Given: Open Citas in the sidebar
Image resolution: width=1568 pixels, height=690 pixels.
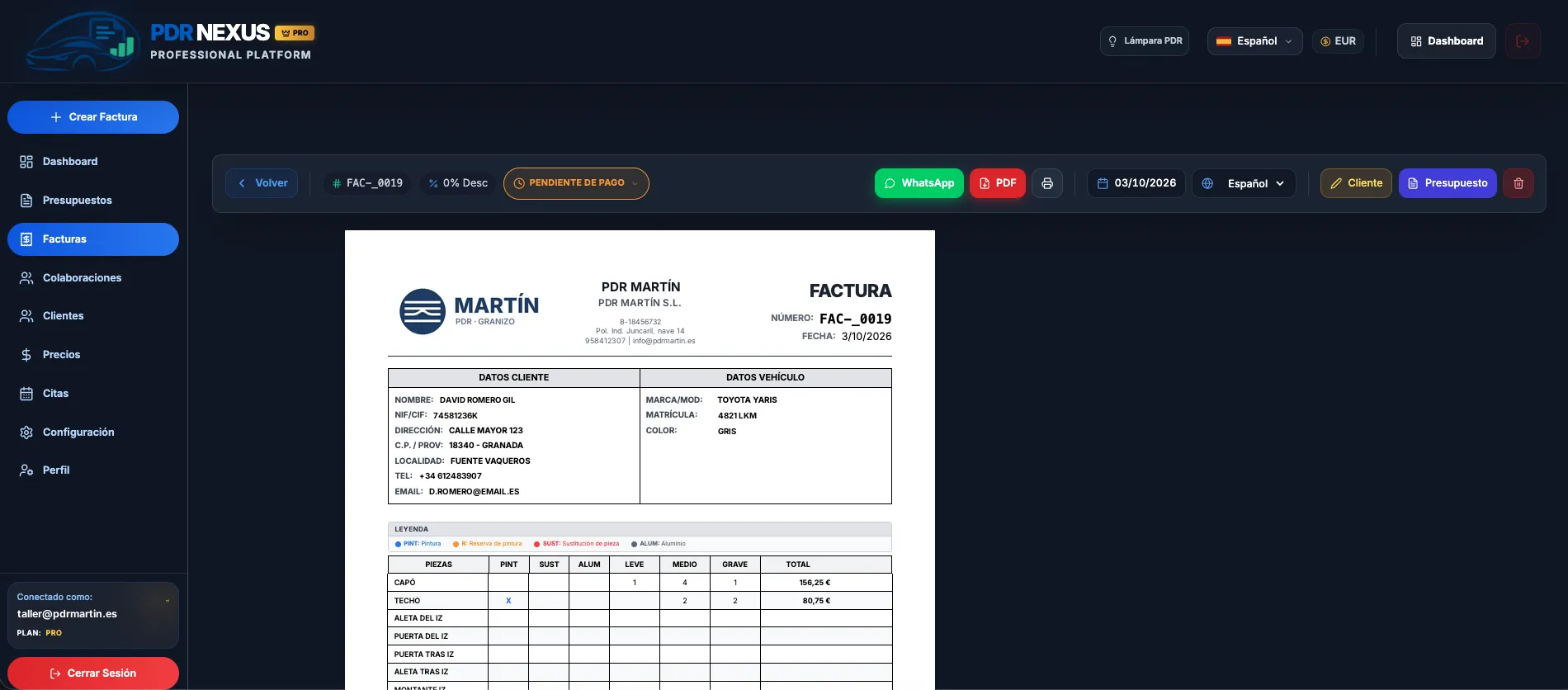Looking at the screenshot, I should click(x=93, y=394).
